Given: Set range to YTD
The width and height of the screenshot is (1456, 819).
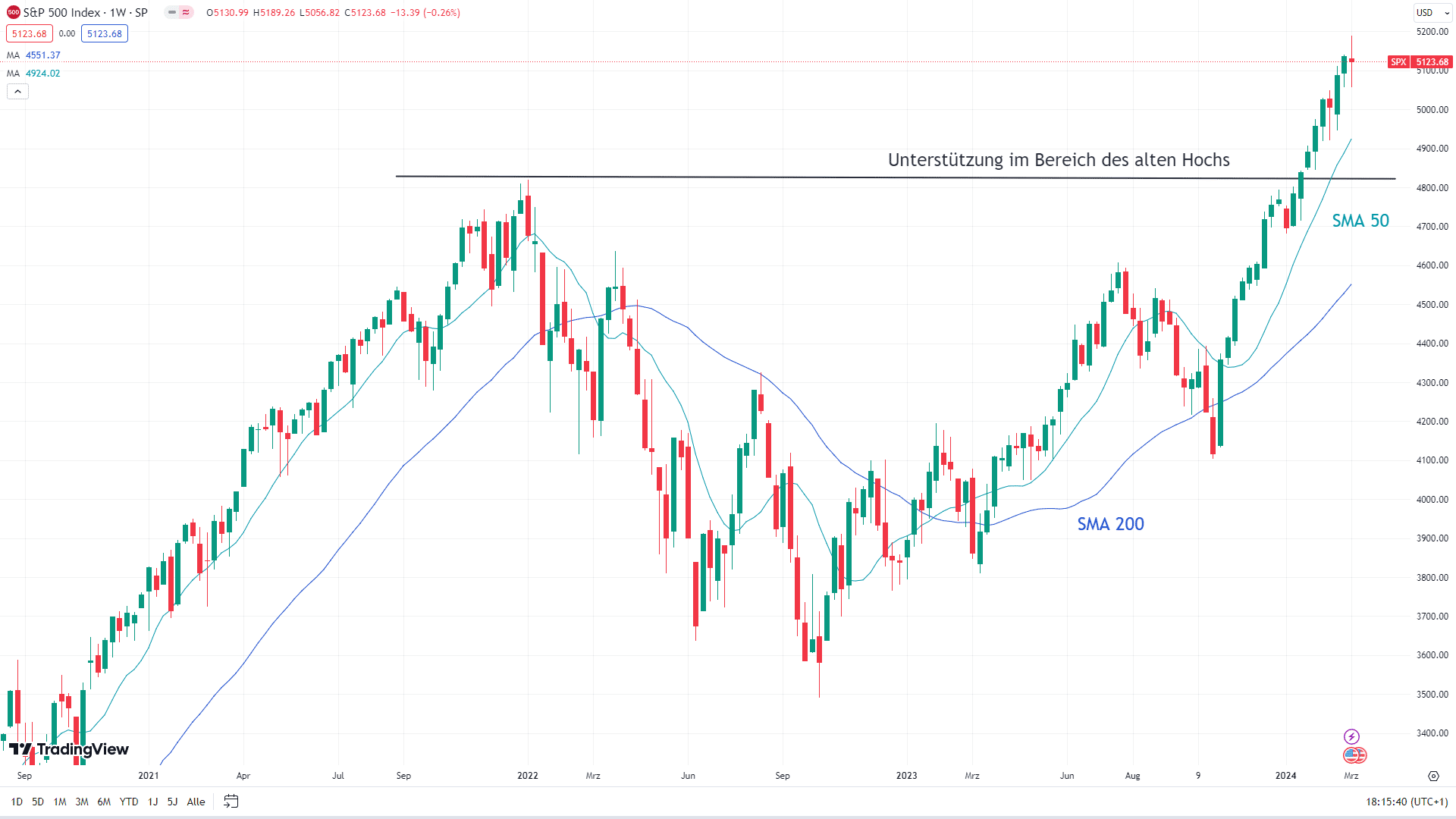Looking at the screenshot, I should click(x=129, y=802).
